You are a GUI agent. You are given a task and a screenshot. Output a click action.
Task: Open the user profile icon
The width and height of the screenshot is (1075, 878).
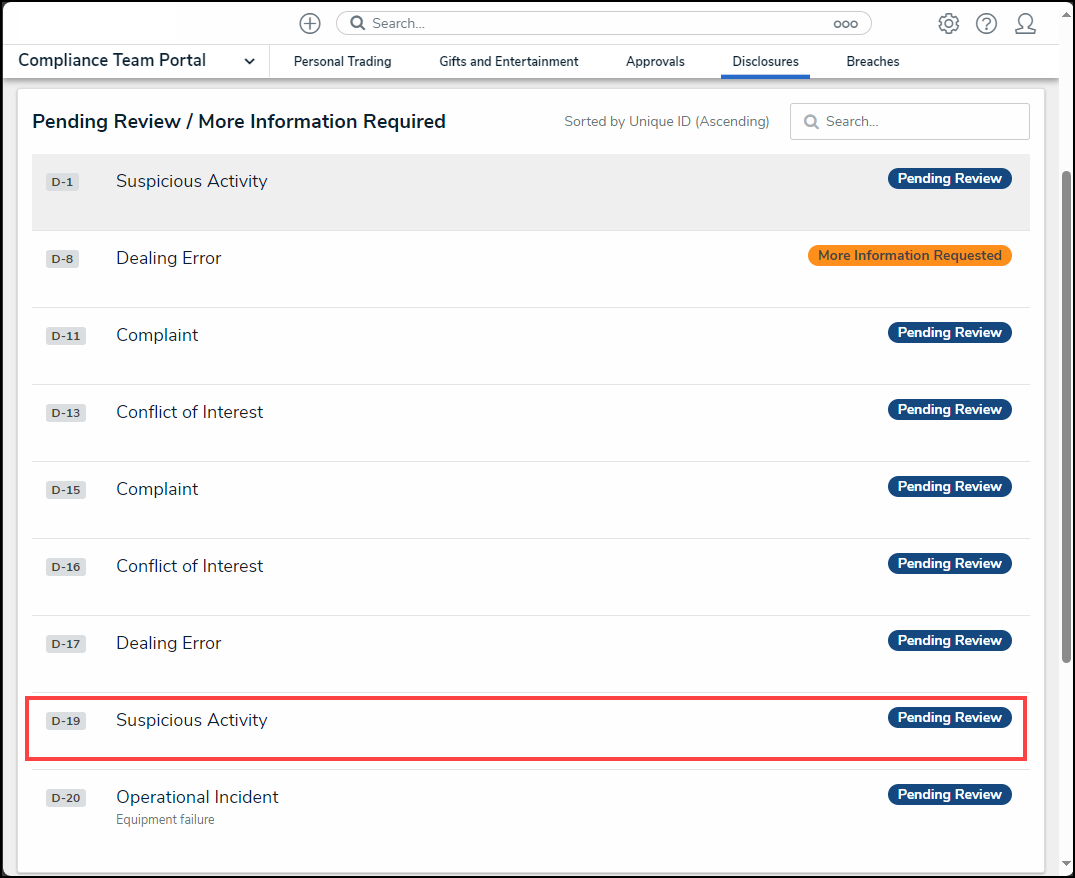click(x=1025, y=24)
